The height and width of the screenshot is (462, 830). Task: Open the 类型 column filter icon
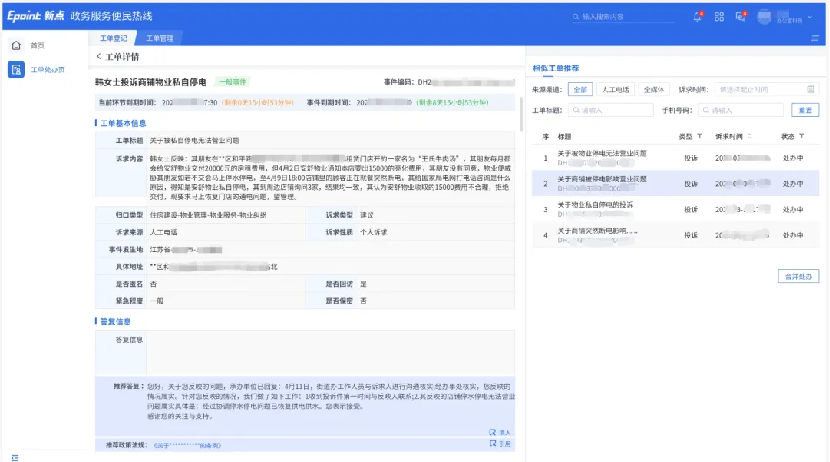tap(700, 137)
